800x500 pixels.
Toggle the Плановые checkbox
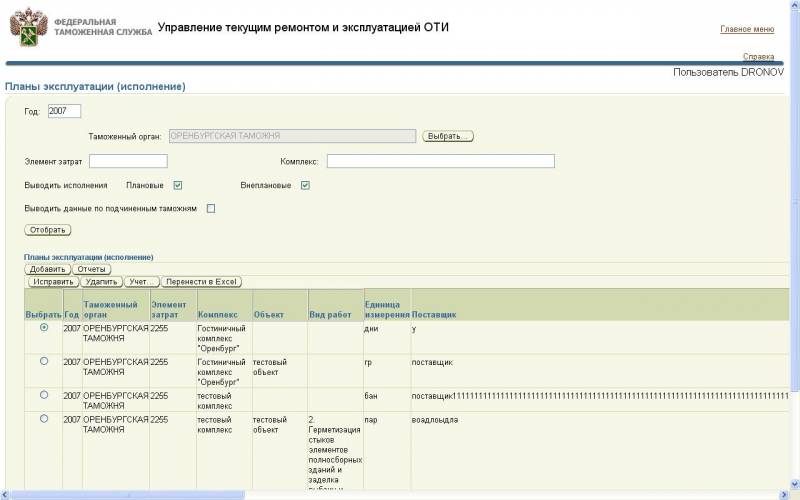[178, 185]
